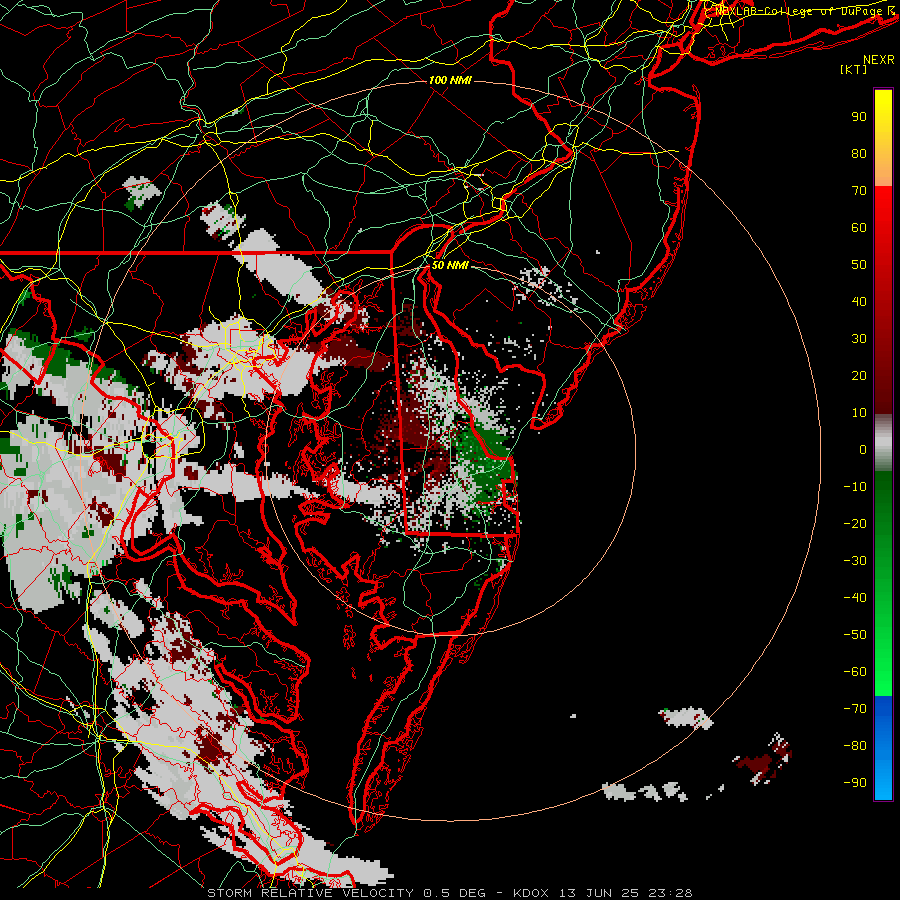Click the [KT] units label
900x900 pixels.
point(854,69)
